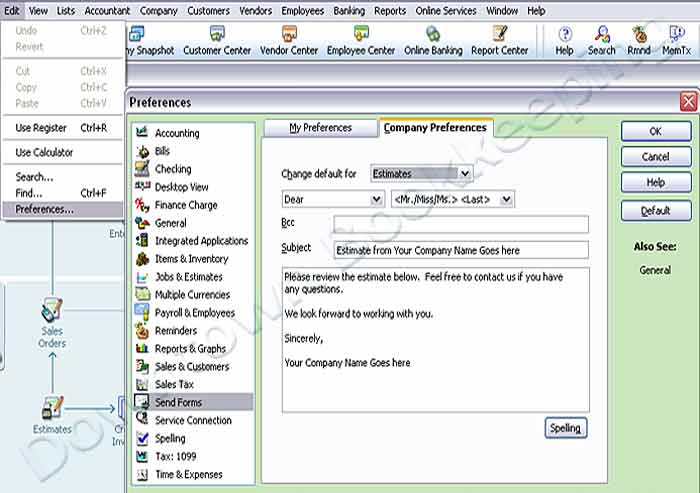This screenshot has width=700, height=493.
Task: Open the Mr./Miss/Ms. Last name format dropdown
Action: point(452,199)
